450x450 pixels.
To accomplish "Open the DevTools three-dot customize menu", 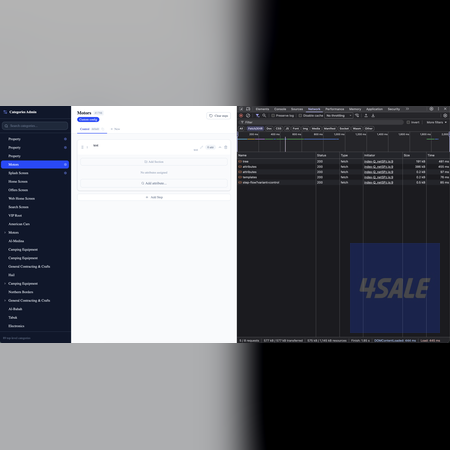I will click(438, 109).
